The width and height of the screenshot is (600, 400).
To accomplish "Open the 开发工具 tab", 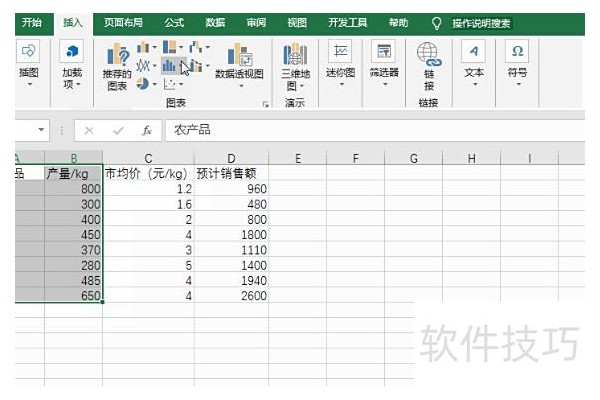I will [x=347, y=23].
